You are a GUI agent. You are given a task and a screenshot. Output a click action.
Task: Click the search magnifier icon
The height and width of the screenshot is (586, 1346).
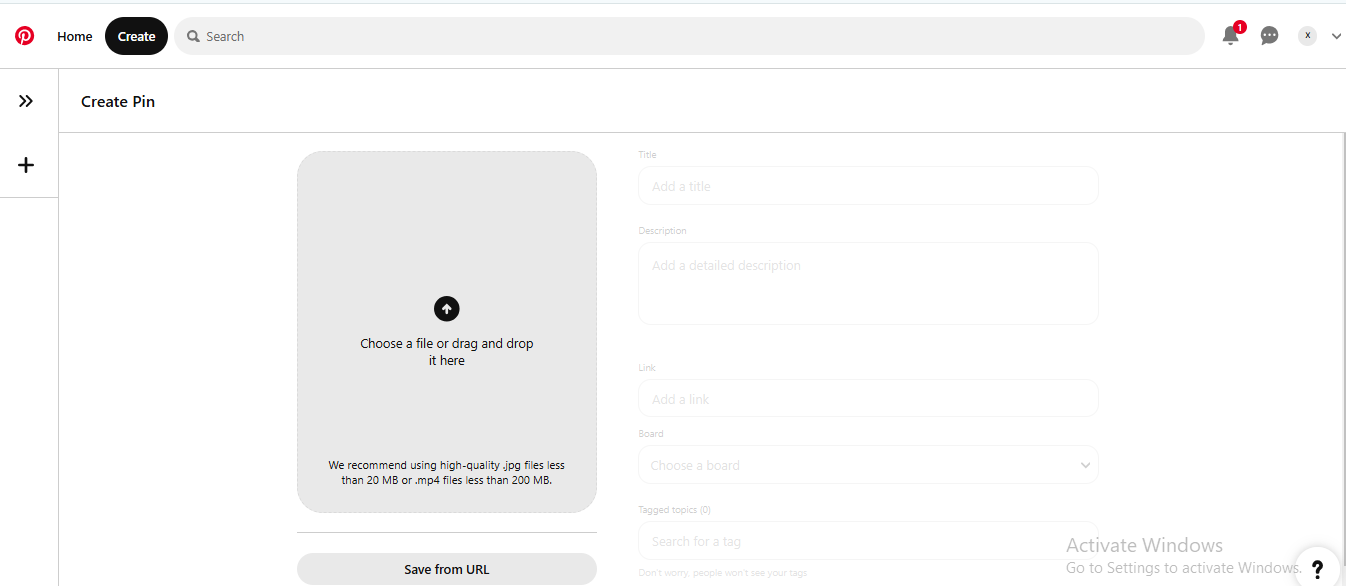pyautogui.click(x=193, y=36)
